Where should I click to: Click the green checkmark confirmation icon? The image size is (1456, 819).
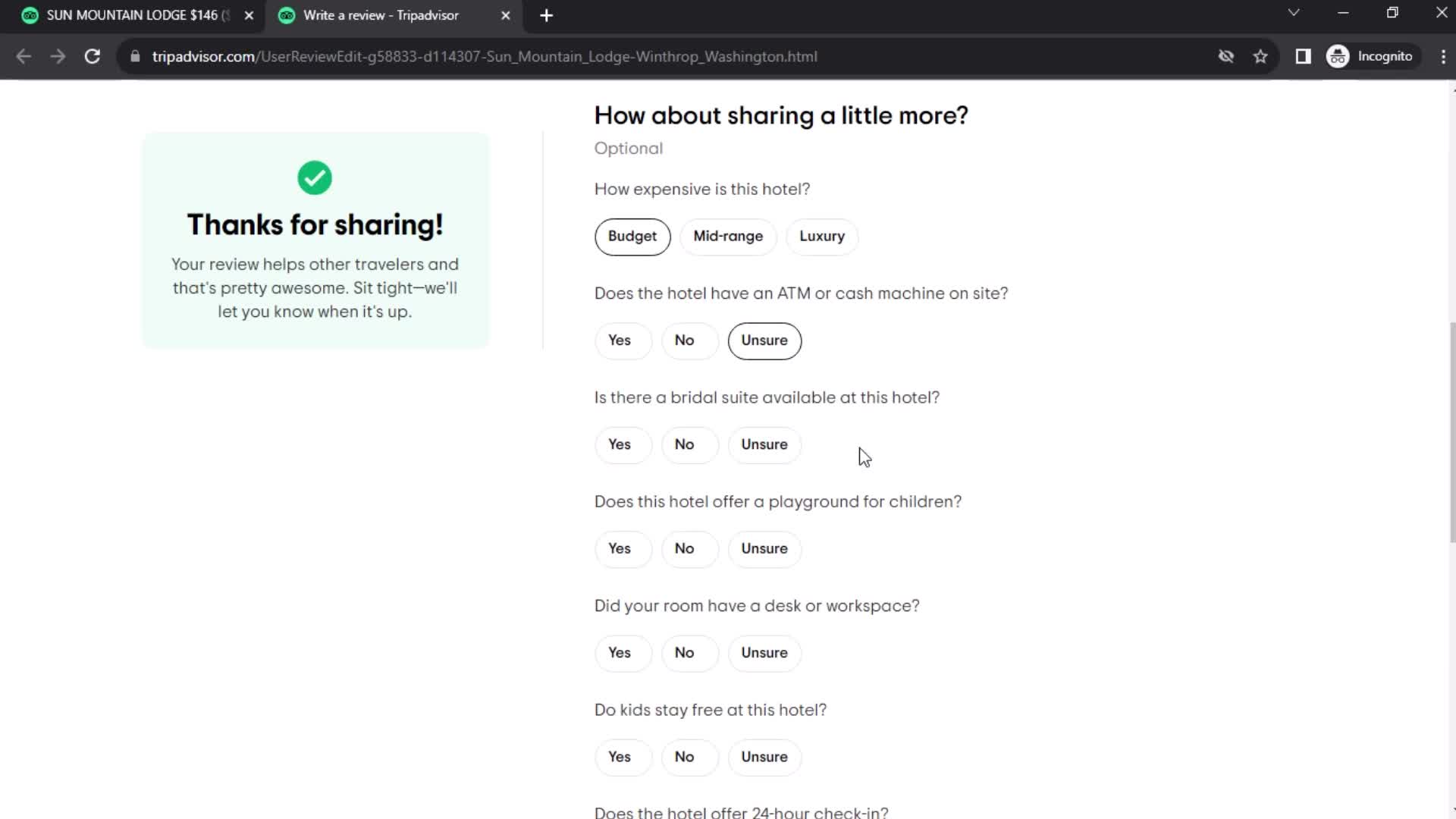(314, 177)
